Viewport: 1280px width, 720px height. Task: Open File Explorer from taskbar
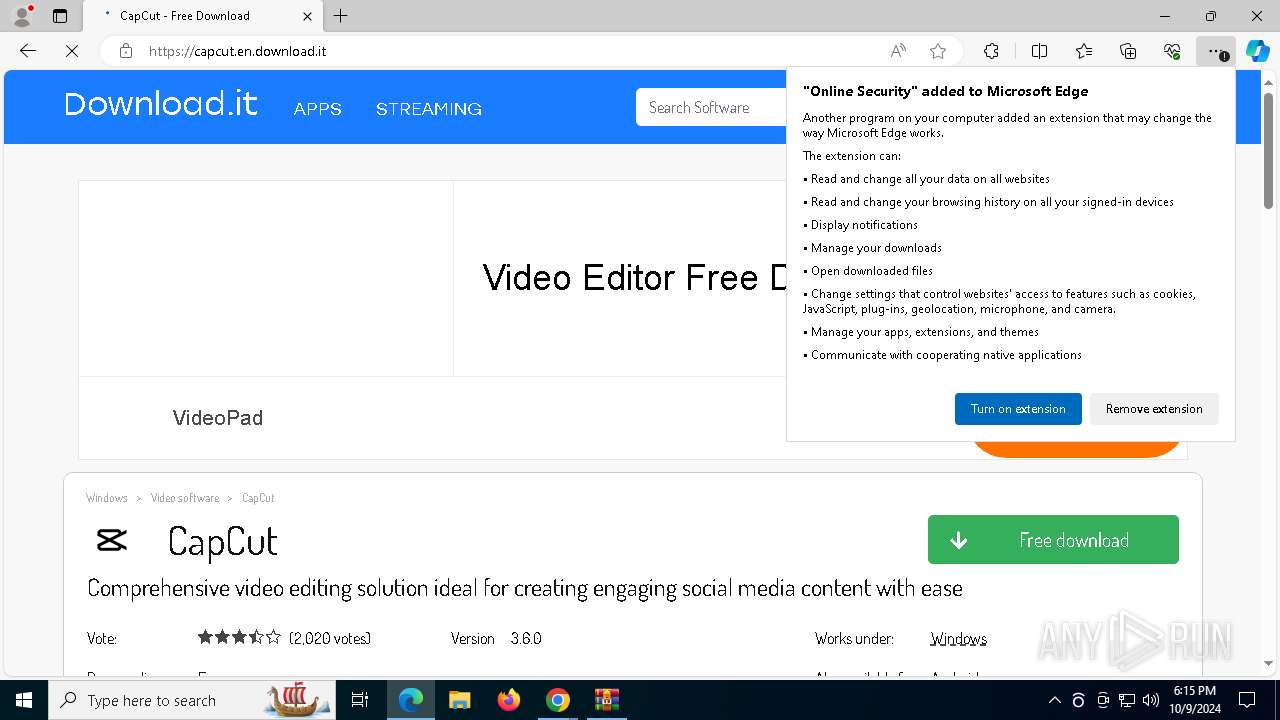click(x=460, y=700)
